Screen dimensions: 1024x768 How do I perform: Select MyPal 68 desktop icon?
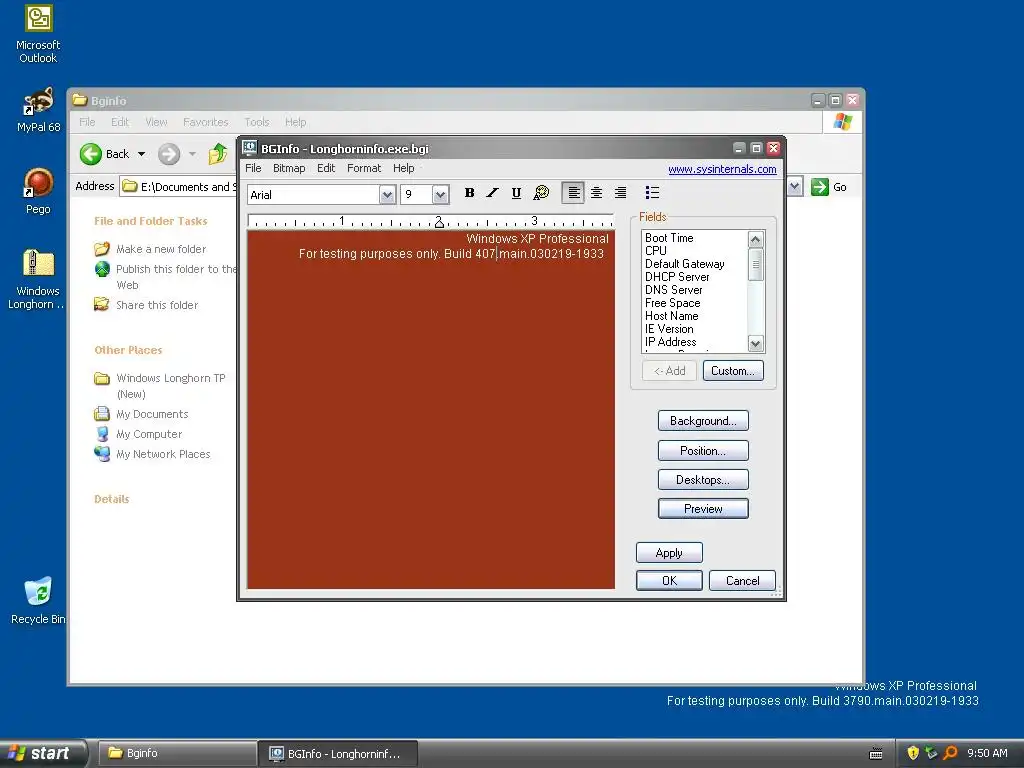[38, 110]
